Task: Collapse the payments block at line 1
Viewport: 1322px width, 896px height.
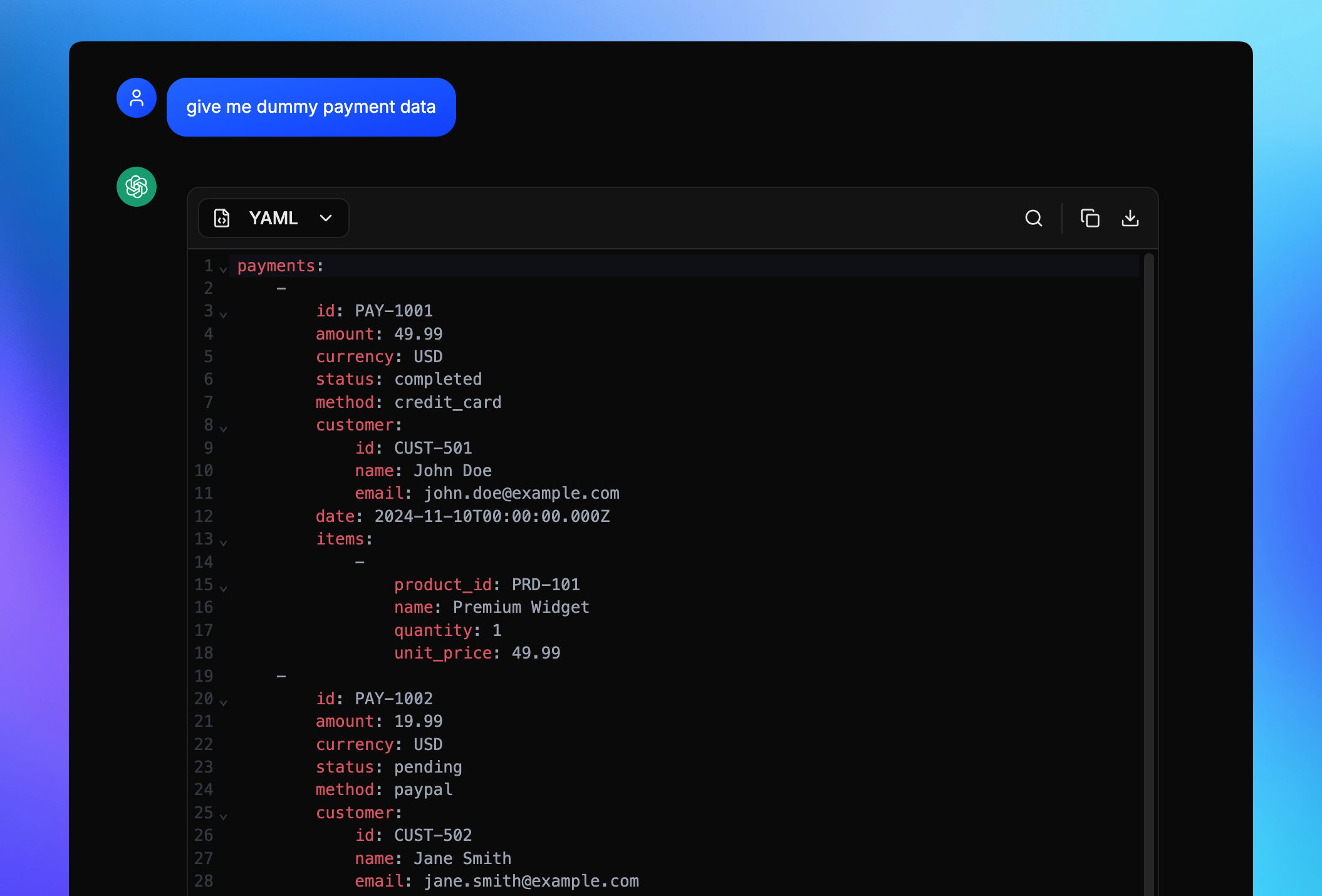Action: (223, 269)
